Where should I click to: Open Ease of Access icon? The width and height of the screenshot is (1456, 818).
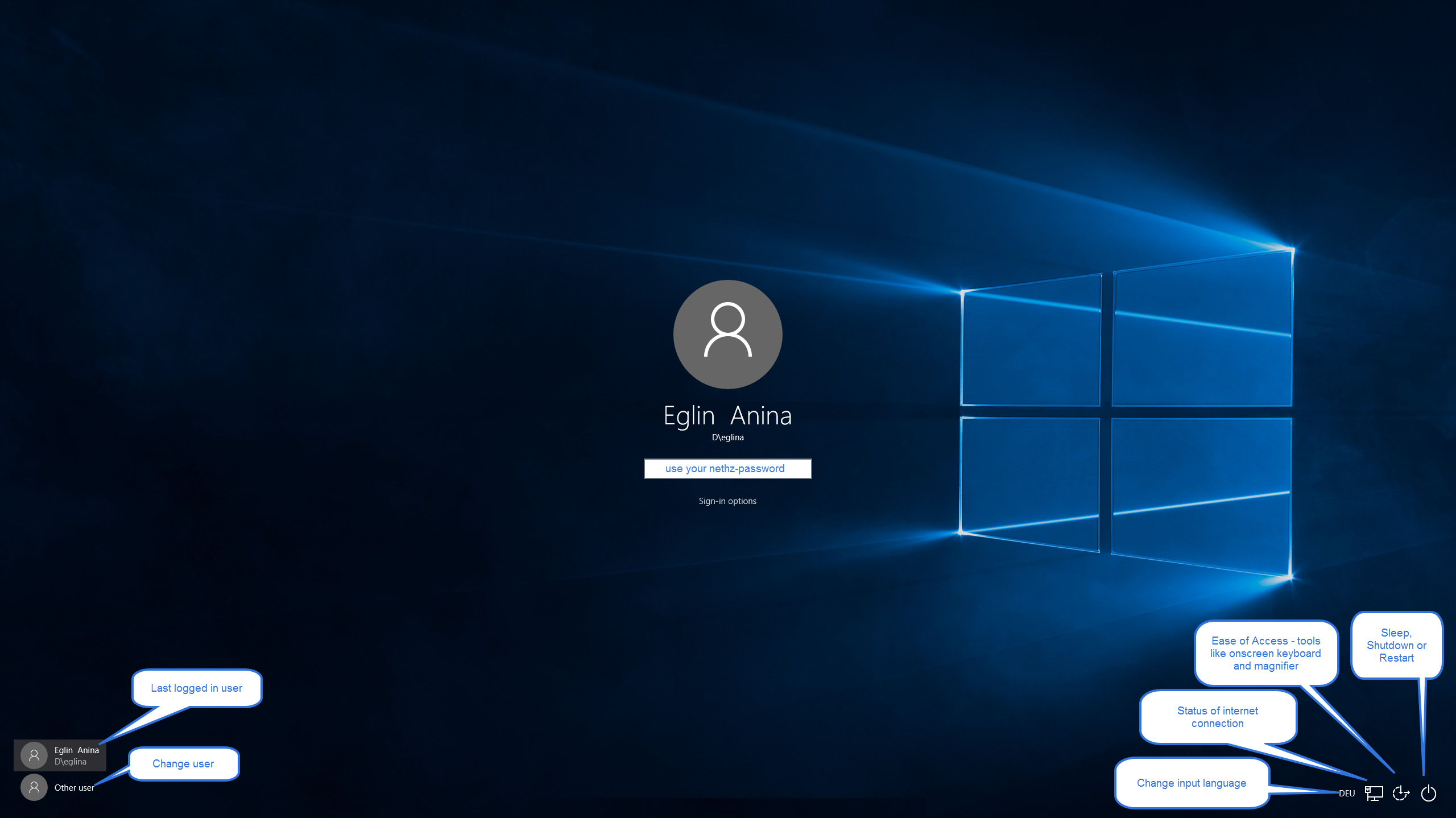pyautogui.click(x=1401, y=793)
